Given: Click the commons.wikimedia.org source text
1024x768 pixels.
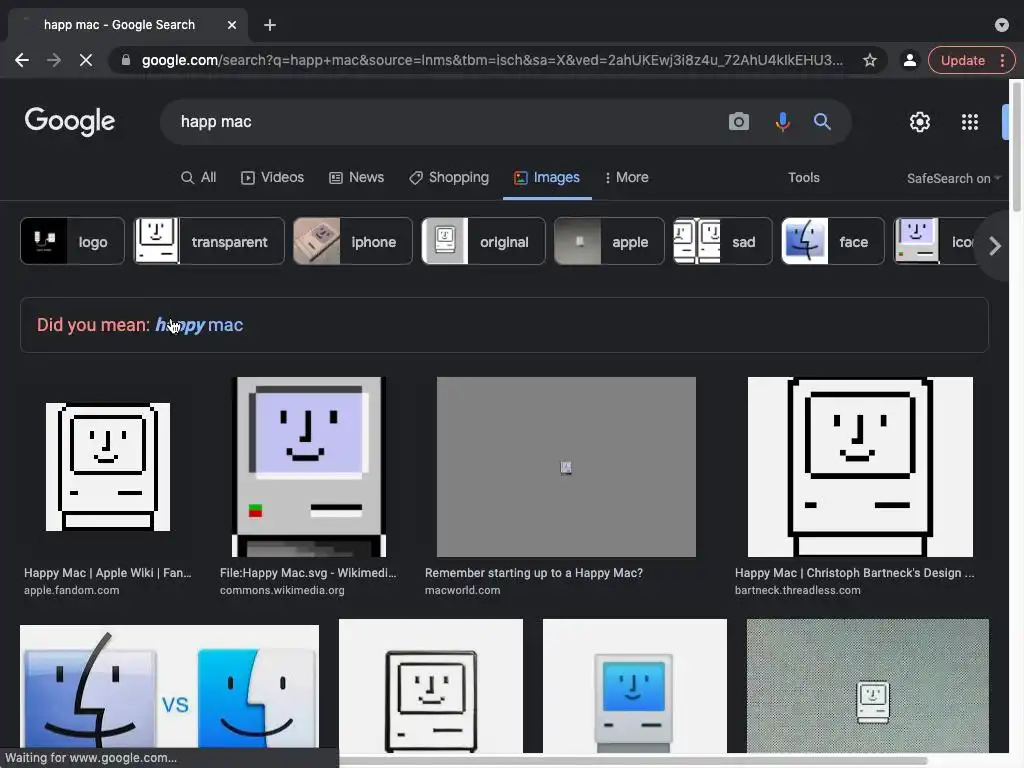Looking at the screenshot, I should 282,590.
